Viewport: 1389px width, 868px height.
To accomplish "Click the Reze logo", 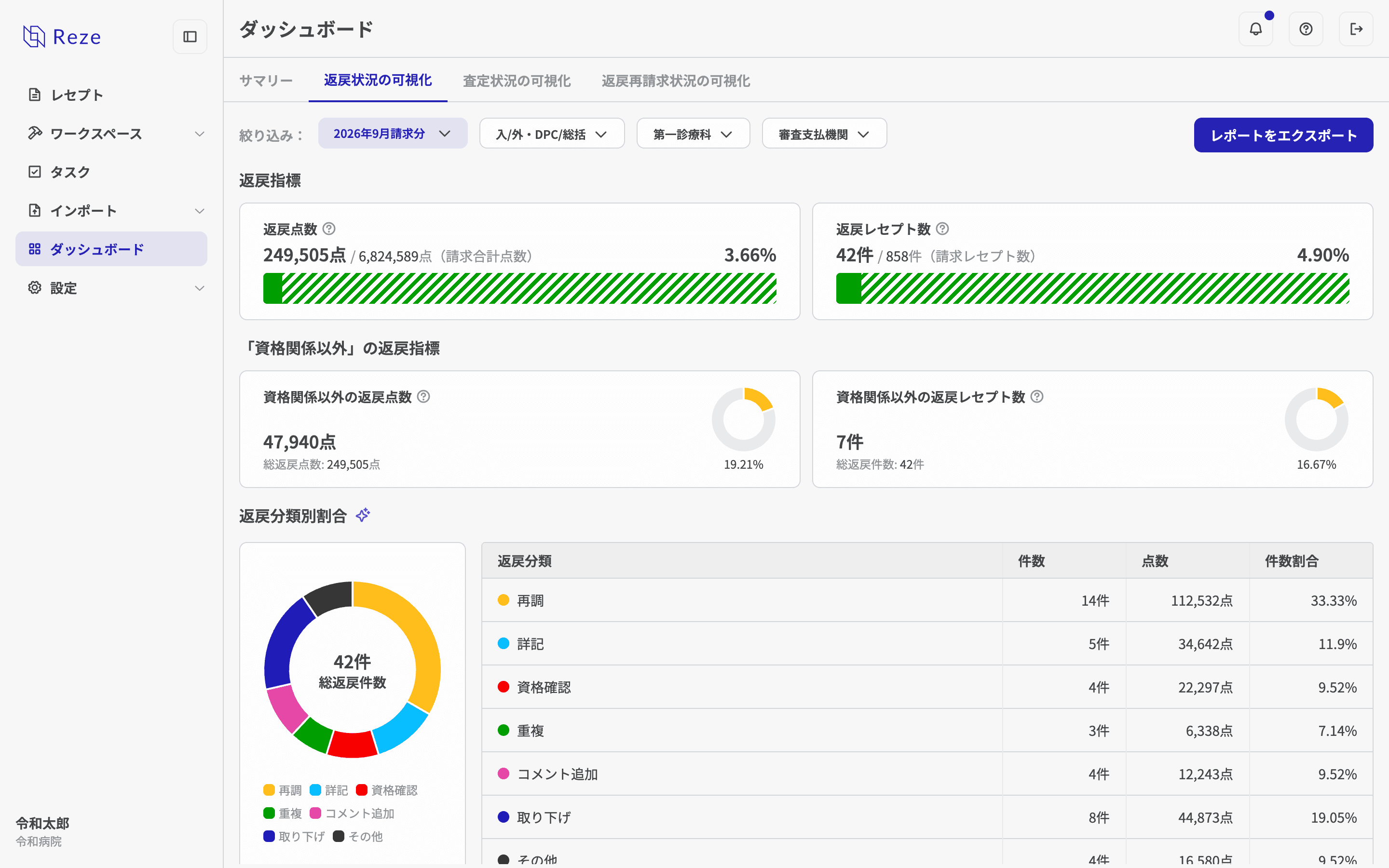I will [x=62, y=37].
